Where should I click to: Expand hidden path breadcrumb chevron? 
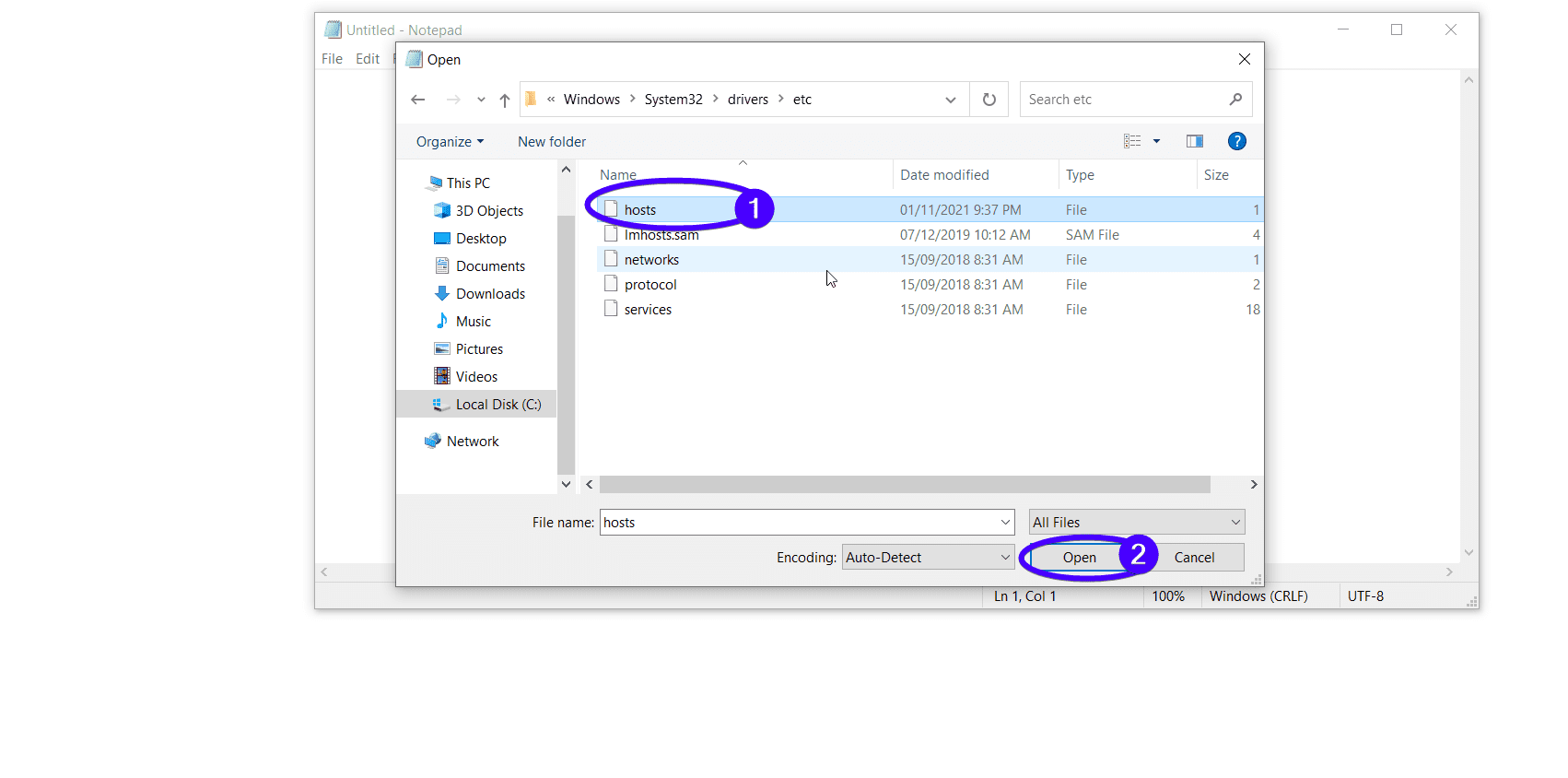[x=551, y=100]
